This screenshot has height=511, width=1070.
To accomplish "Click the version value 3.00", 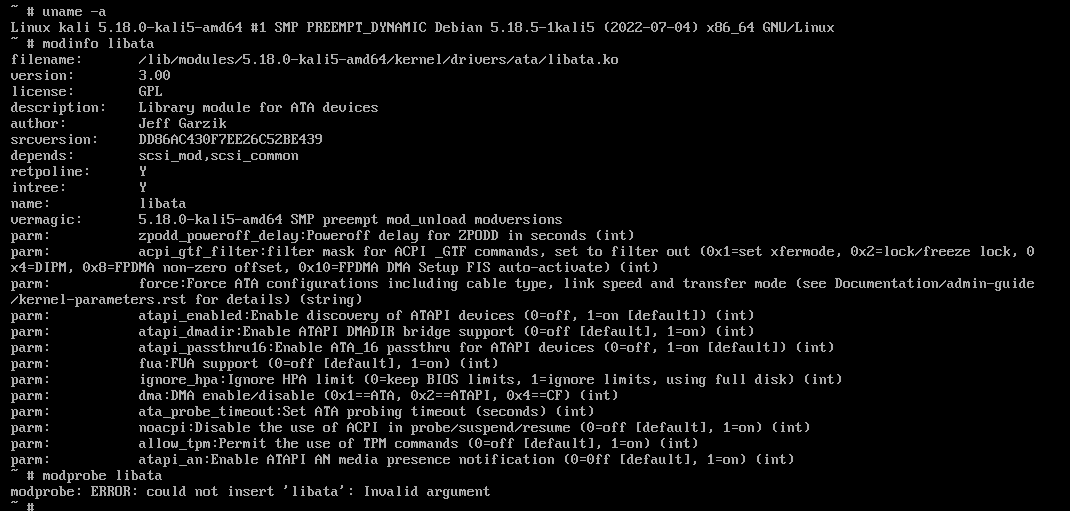I will (x=154, y=75).
